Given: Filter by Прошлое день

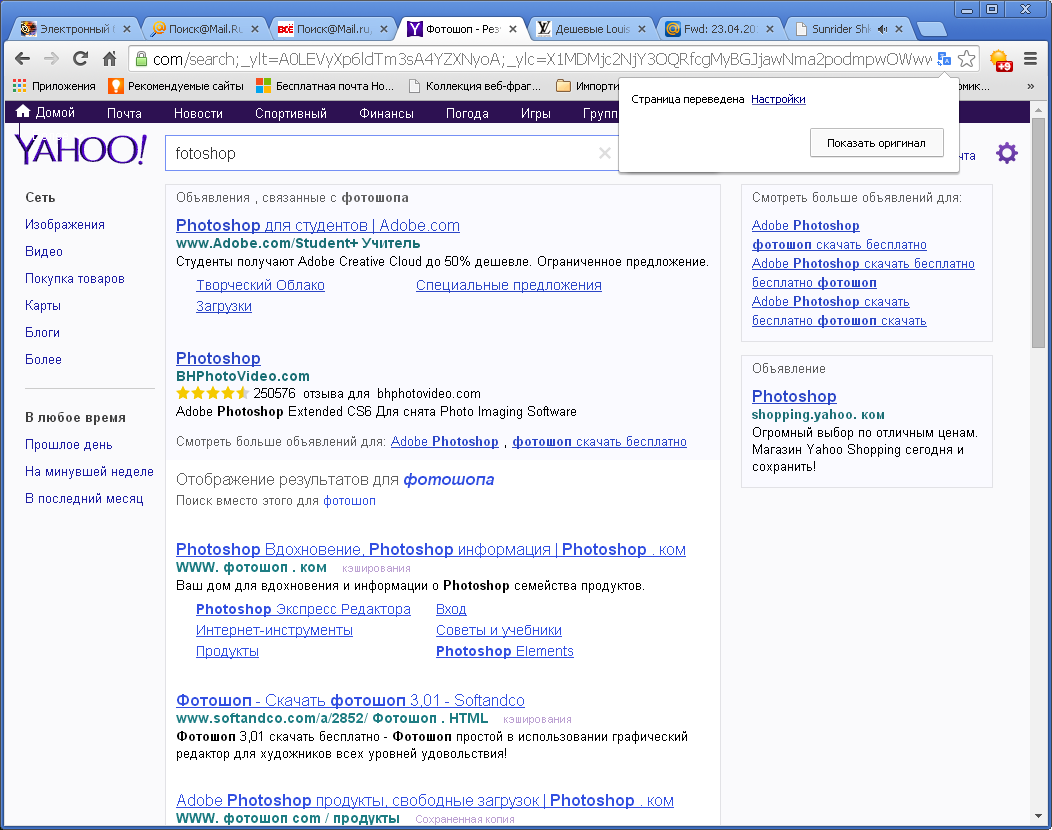Looking at the screenshot, I should pos(68,444).
